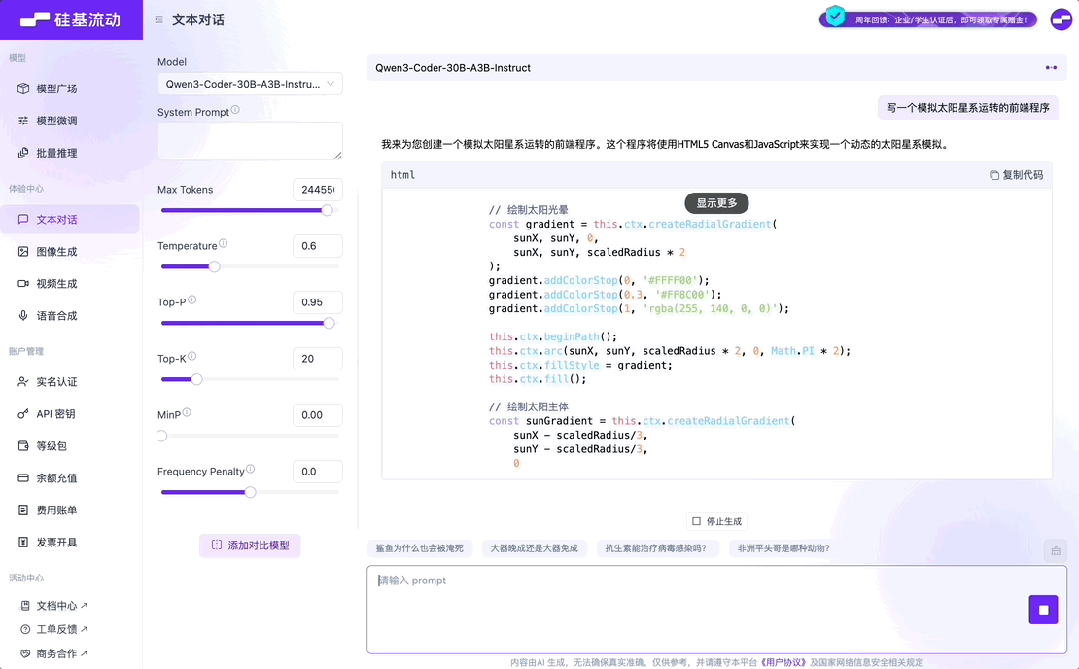Image resolution: width=1079 pixels, height=669 pixels.
Task: Click Frequency Penalty info icon
Action: click(x=250, y=469)
